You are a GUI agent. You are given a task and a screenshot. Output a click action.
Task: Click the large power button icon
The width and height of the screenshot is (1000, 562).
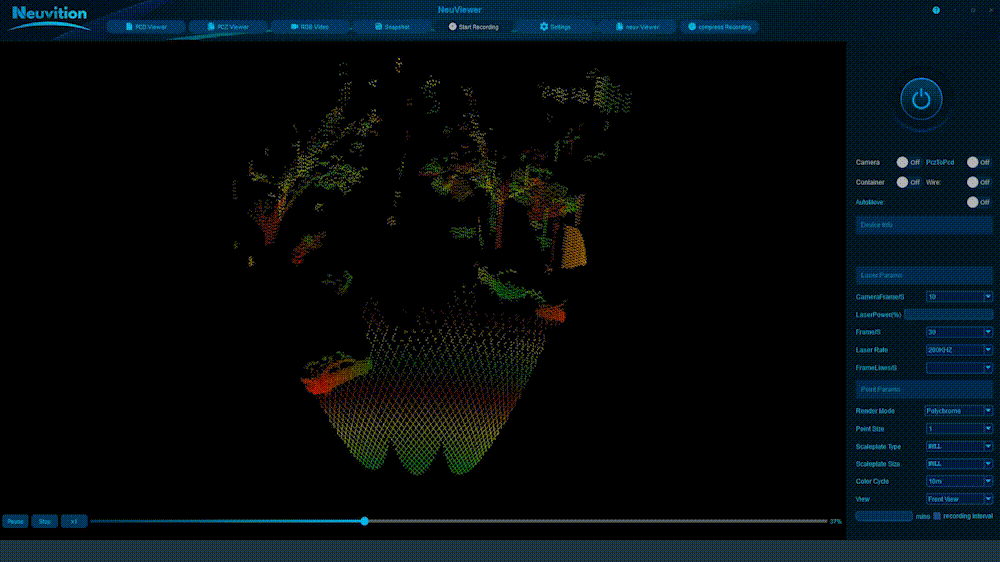(921, 98)
